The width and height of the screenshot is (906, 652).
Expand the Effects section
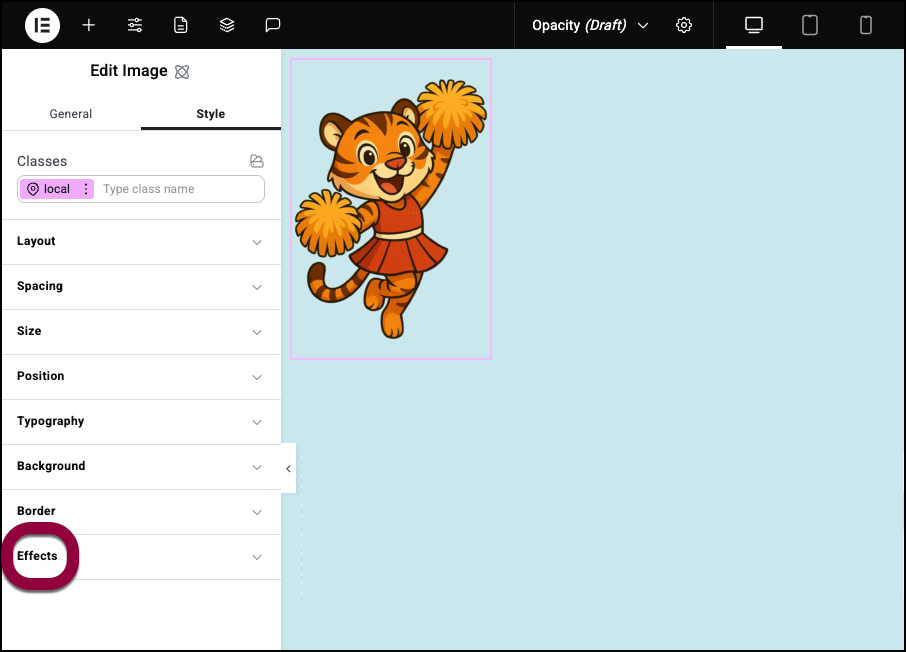pyautogui.click(x=142, y=557)
